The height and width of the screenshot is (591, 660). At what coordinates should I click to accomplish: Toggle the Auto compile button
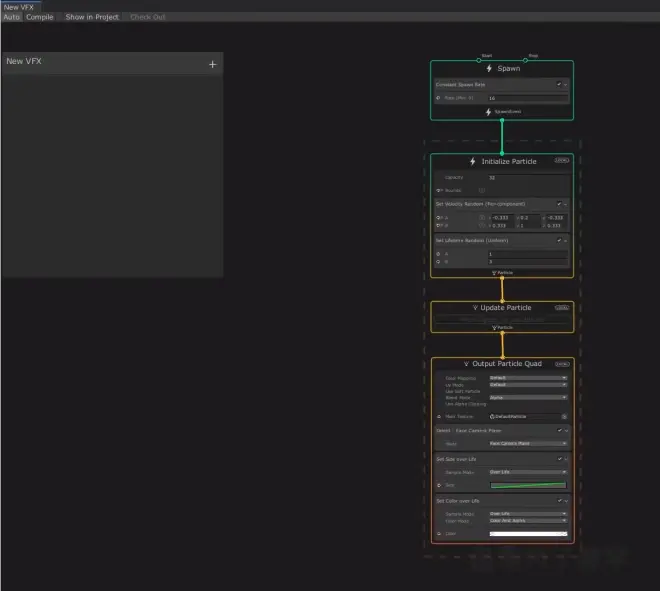click(11, 17)
